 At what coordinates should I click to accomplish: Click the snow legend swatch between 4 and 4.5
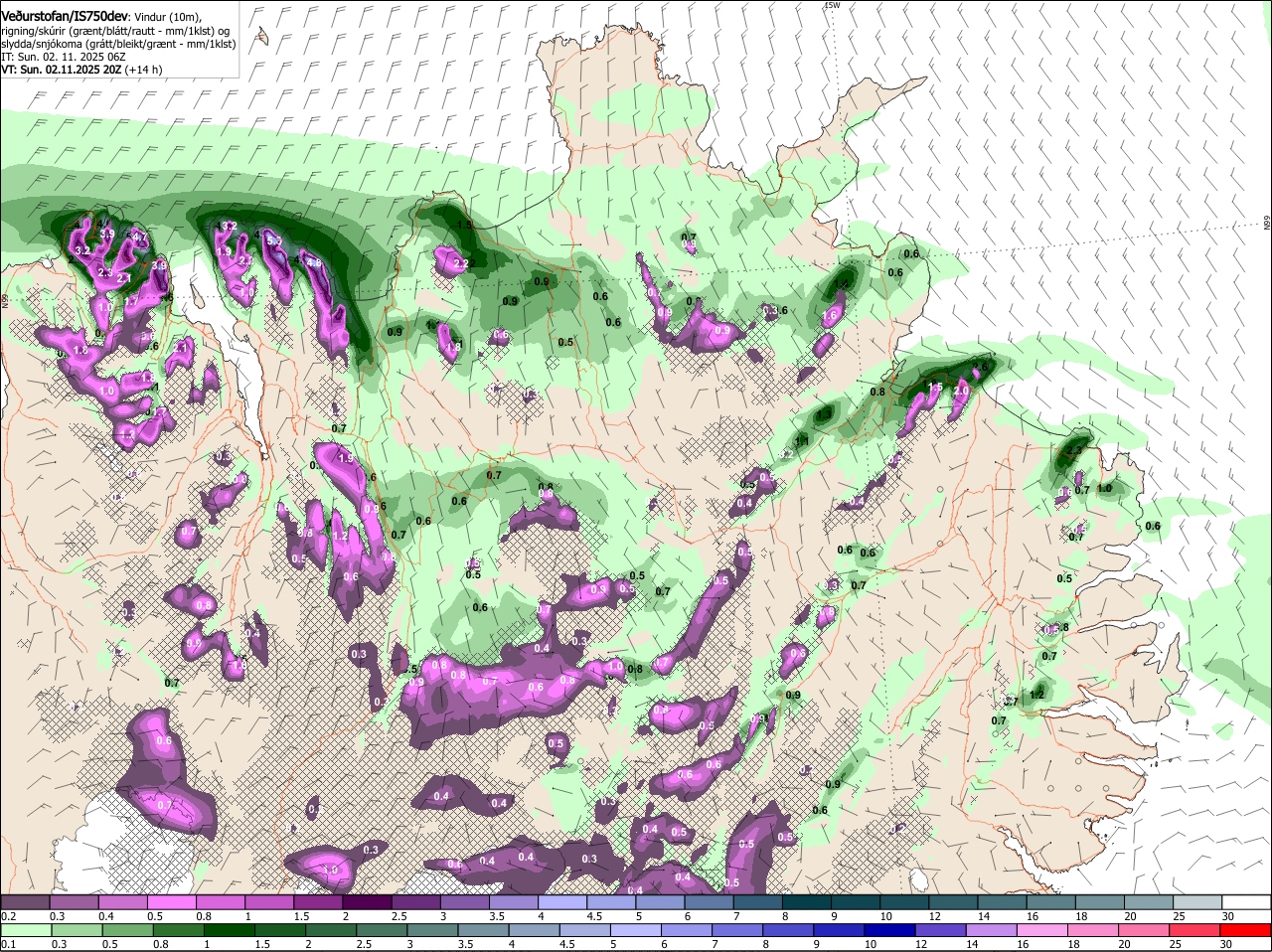(x=562, y=901)
